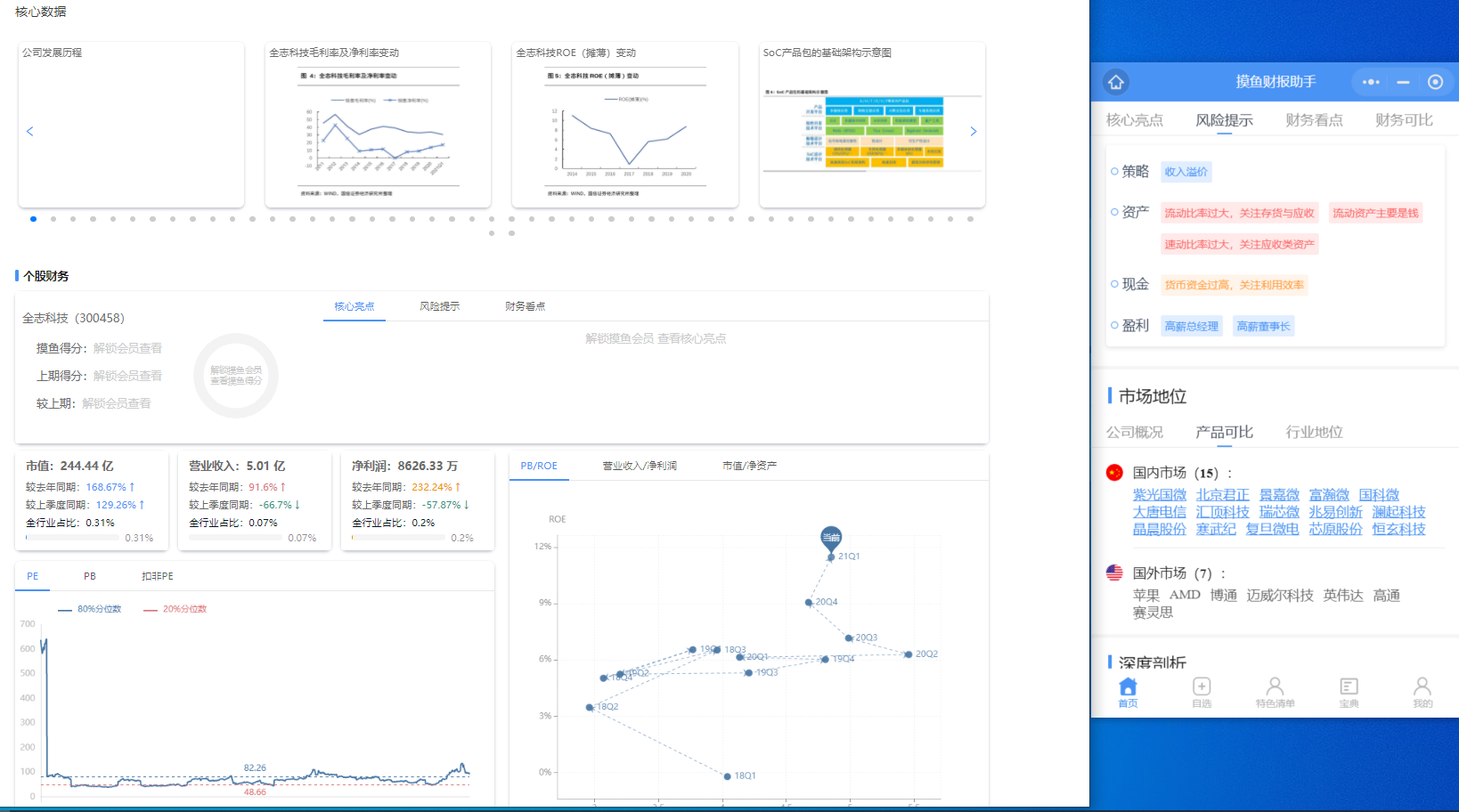Viewport: 1459px width, 812px height.
Task: Open 兆易创新 company link
Action: [1336, 512]
